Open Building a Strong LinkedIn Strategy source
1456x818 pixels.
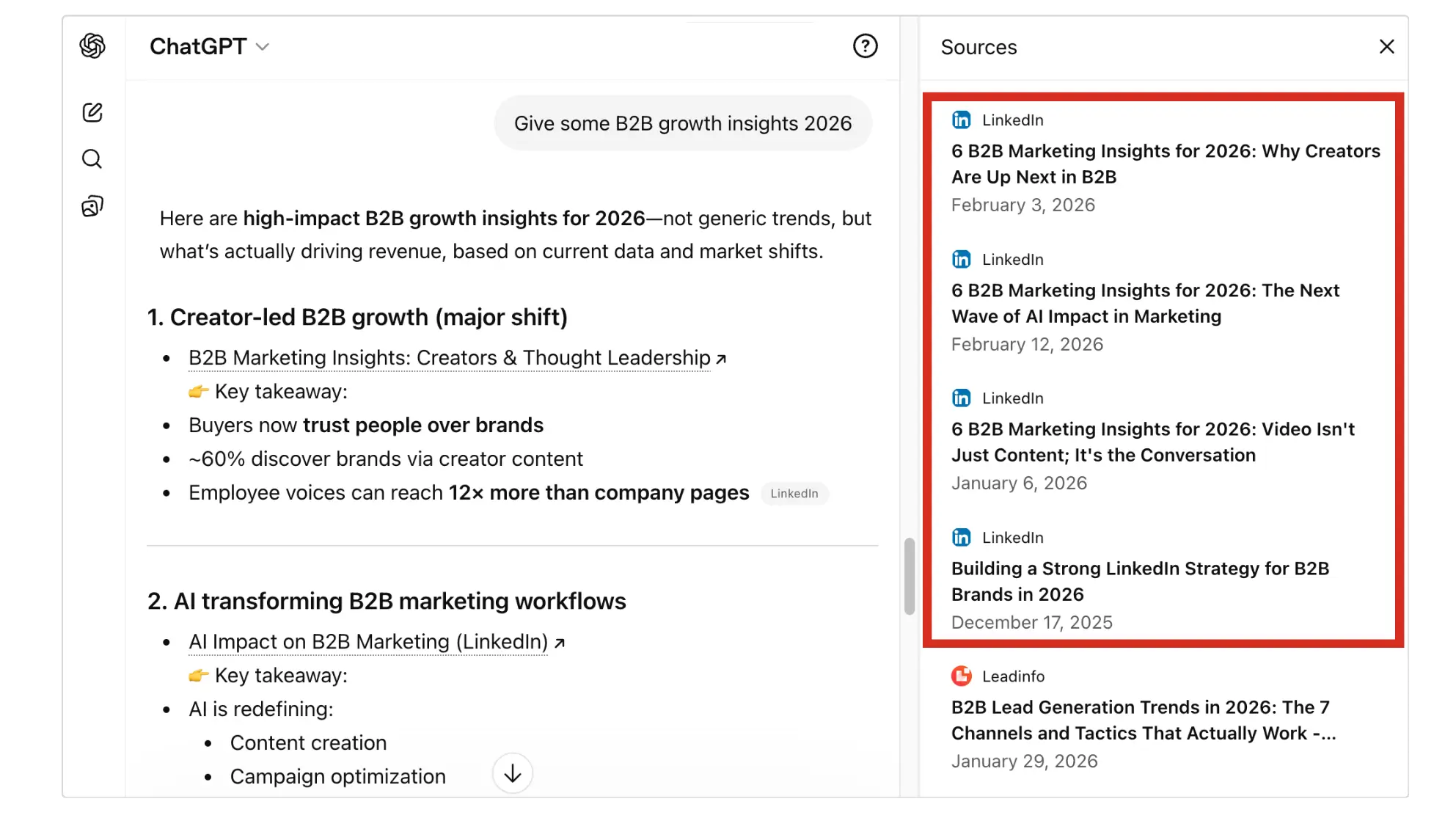click(x=1140, y=581)
